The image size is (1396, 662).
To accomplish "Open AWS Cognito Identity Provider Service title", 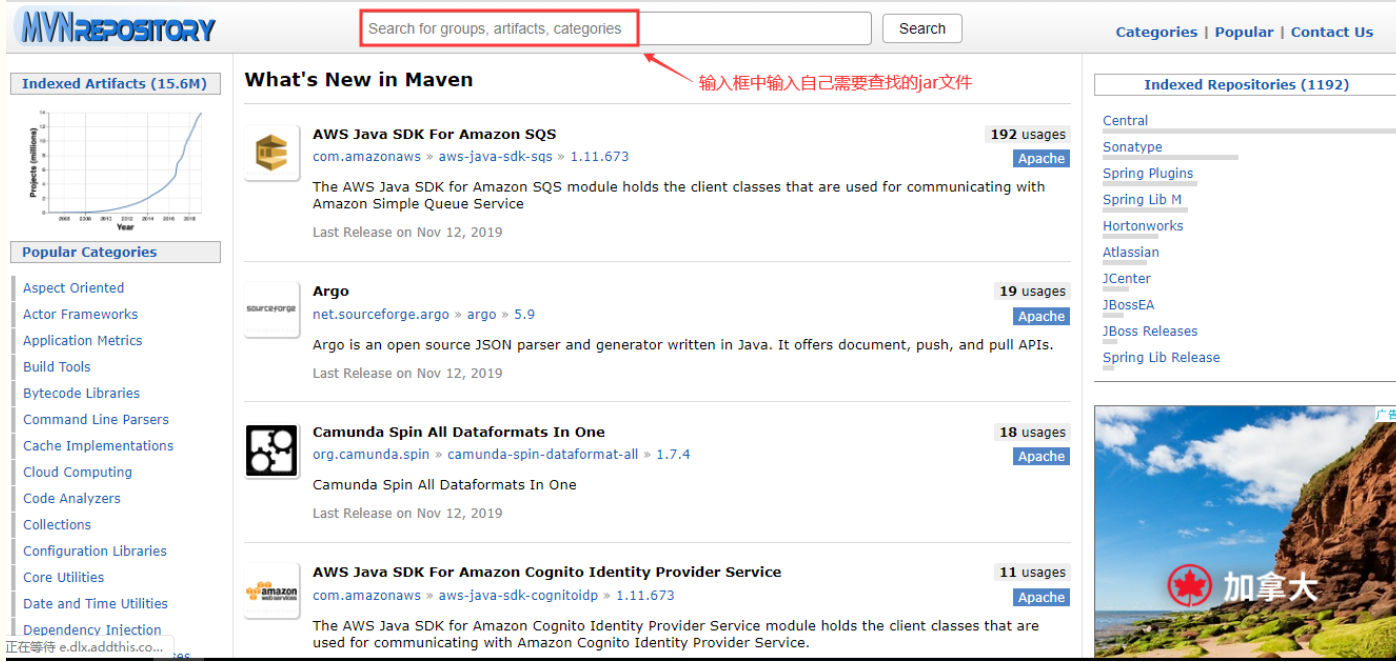I will point(547,572).
